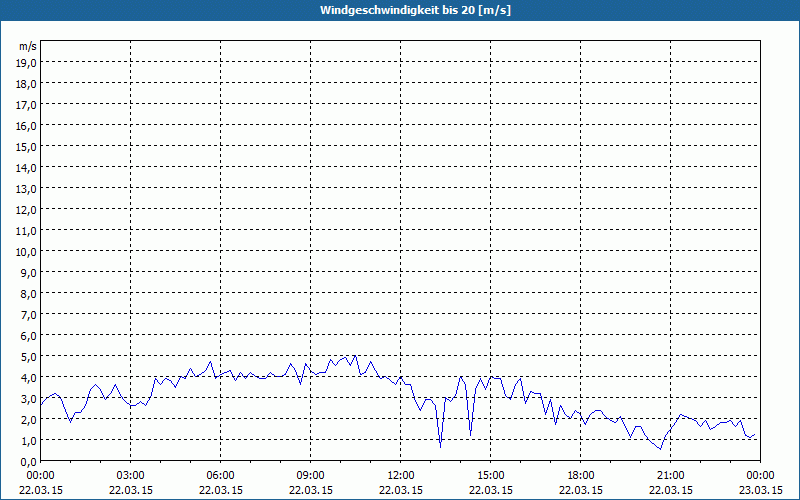Select the 6,0 y-axis label
This screenshot has height=500, width=800.
[28, 336]
